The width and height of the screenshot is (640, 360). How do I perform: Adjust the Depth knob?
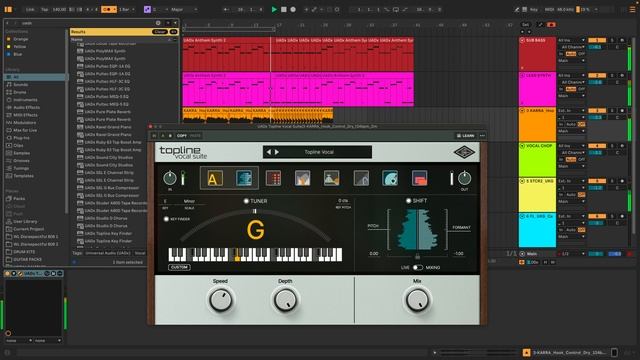click(285, 300)
